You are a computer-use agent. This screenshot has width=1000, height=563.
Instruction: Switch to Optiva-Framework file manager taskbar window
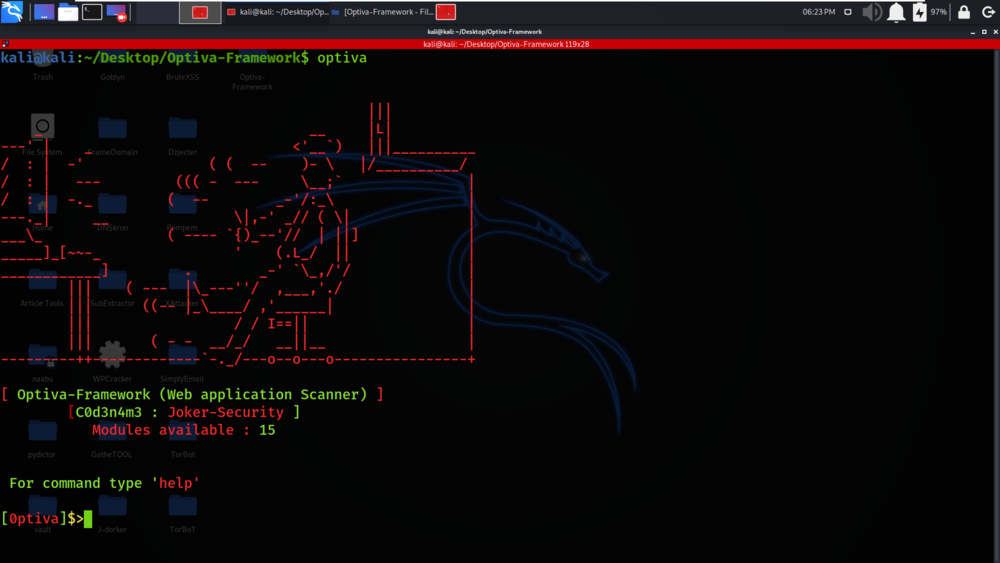pos(383,12)
